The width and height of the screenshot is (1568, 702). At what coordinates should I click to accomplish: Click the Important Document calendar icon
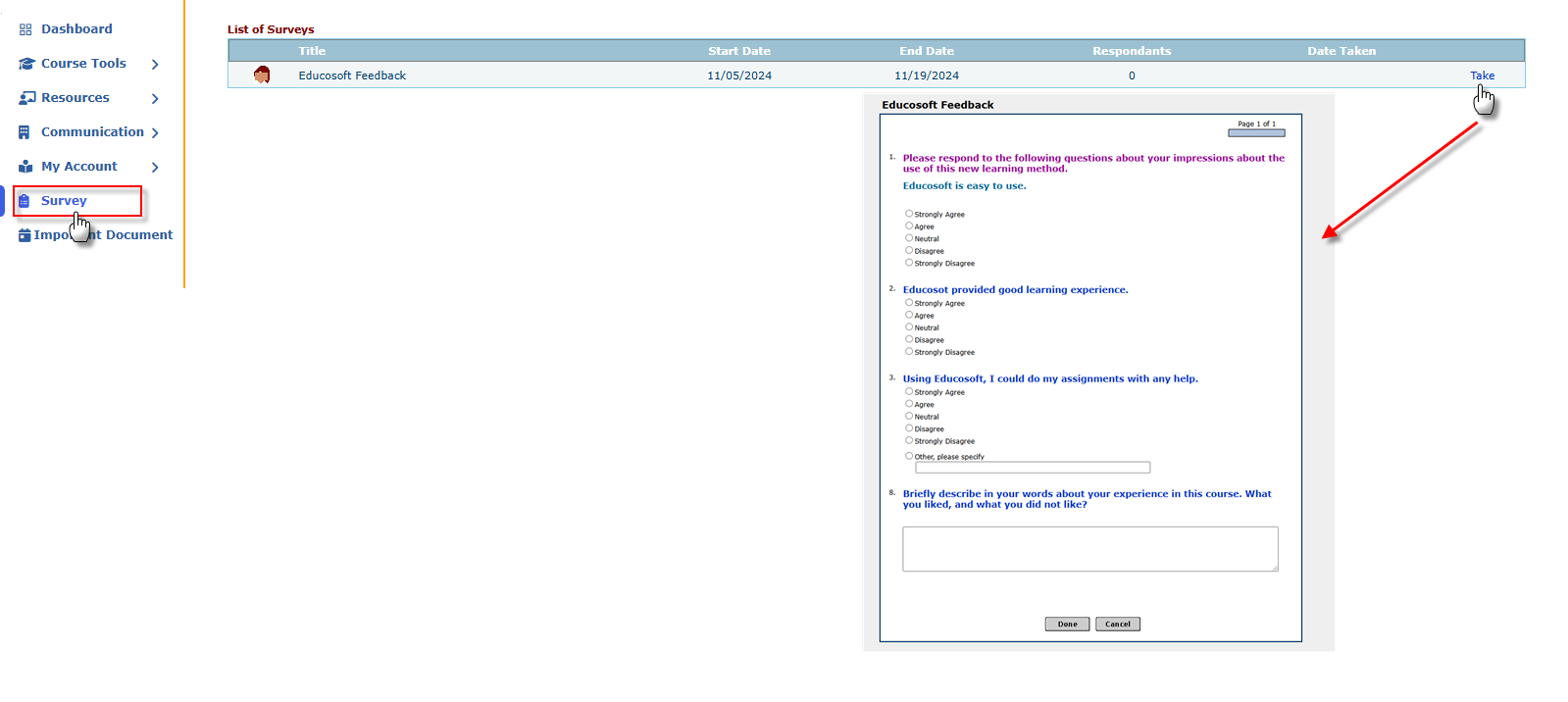point(25,235)
